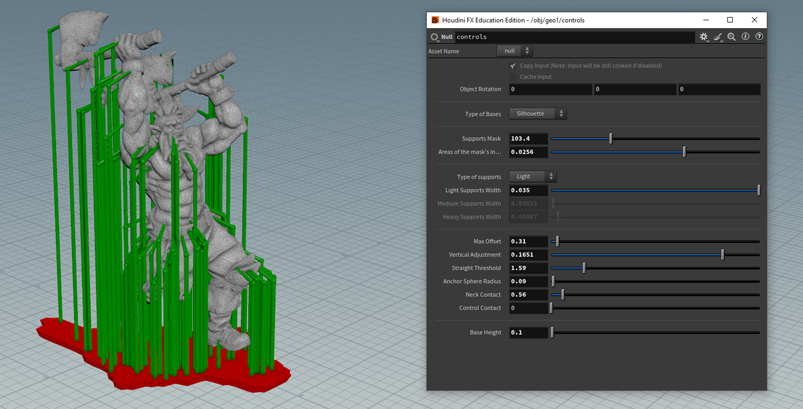Screen dimensions: 803x409
Task: Close the Houdini parameter window
Action: click(x=754, y=20)
